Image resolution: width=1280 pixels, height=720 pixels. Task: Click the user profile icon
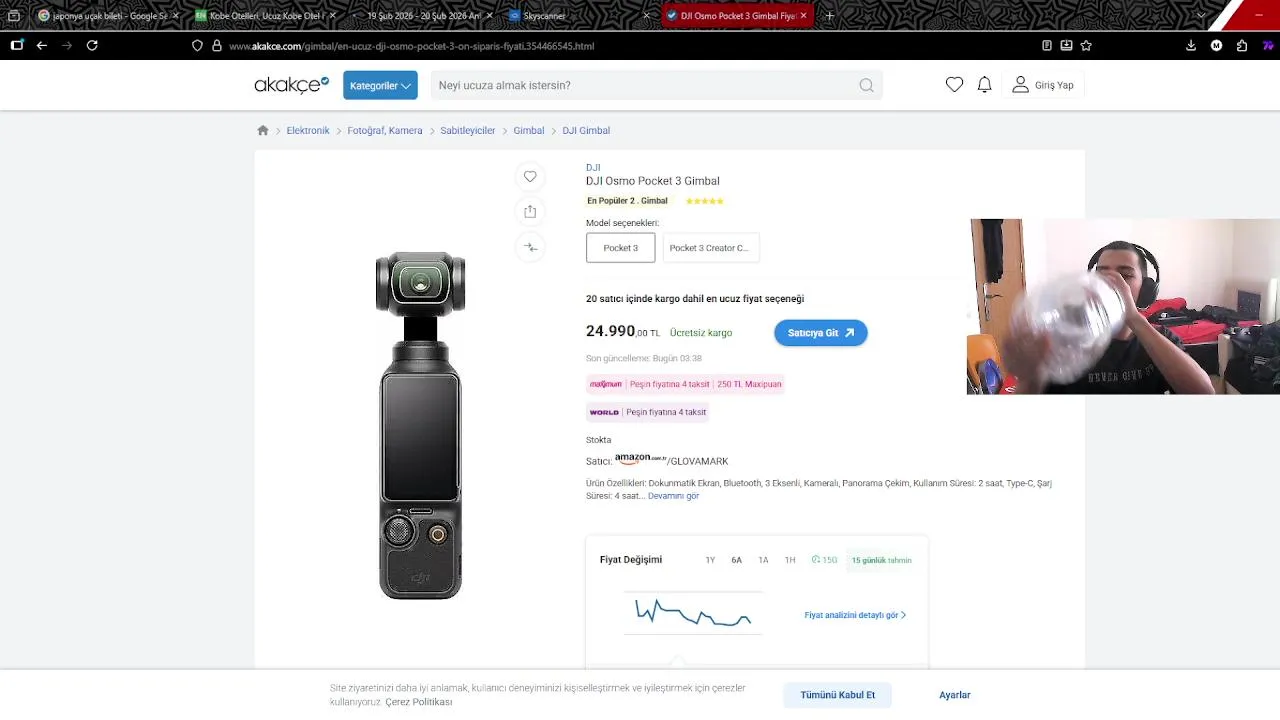click(1020, 85)
